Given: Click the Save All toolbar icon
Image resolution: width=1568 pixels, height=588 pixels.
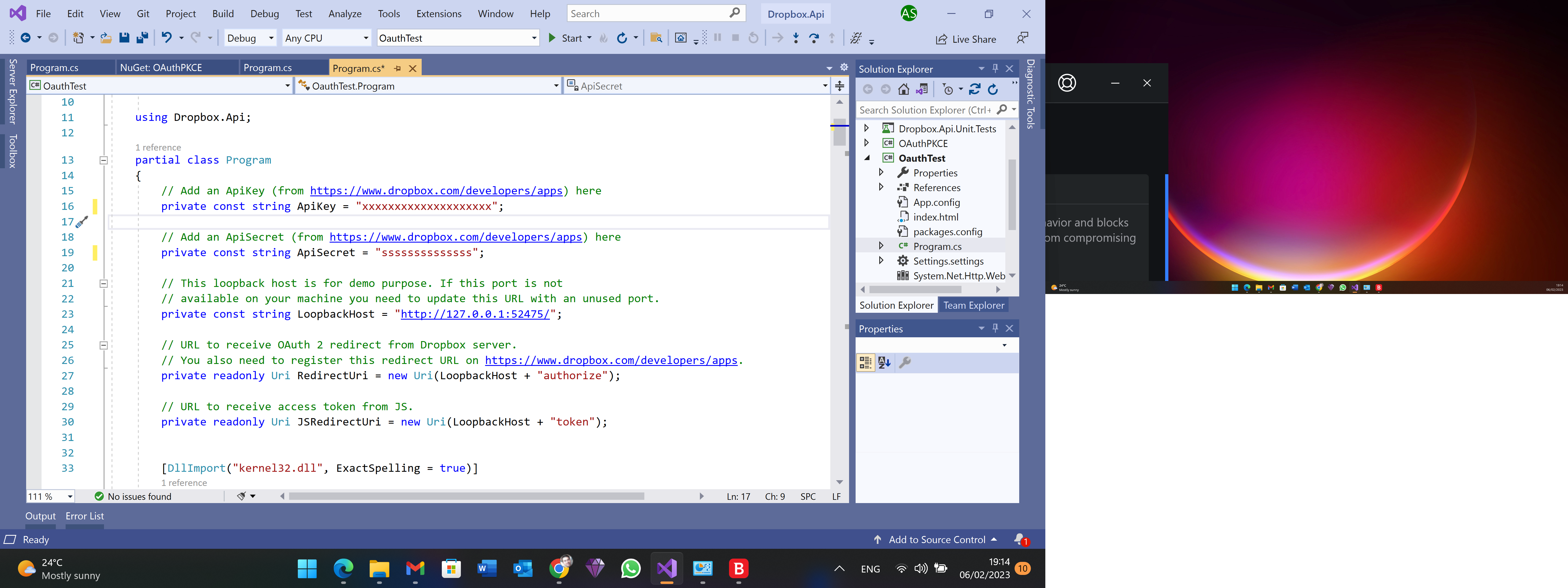Looking at the screenshot, I should pos(142,38).
